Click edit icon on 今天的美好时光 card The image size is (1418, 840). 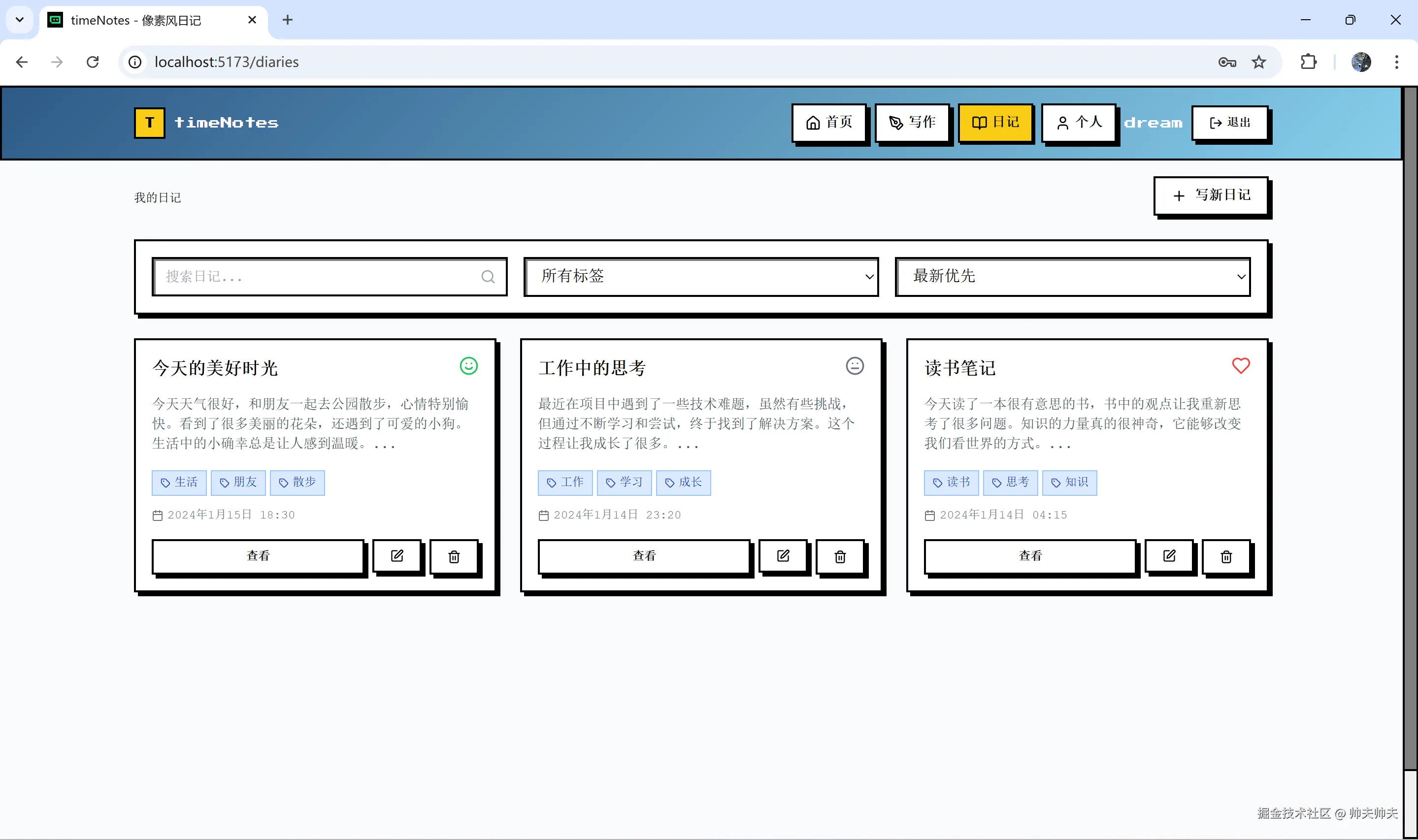click(x=397, y=556)
